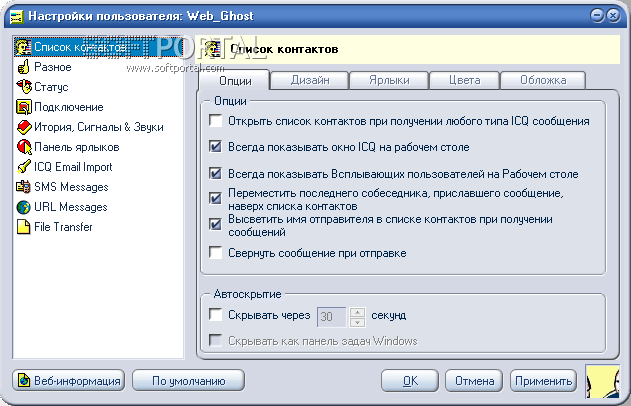
Task: Decrease auto-hide seconds with the down arrow
Action: [358, 322]
